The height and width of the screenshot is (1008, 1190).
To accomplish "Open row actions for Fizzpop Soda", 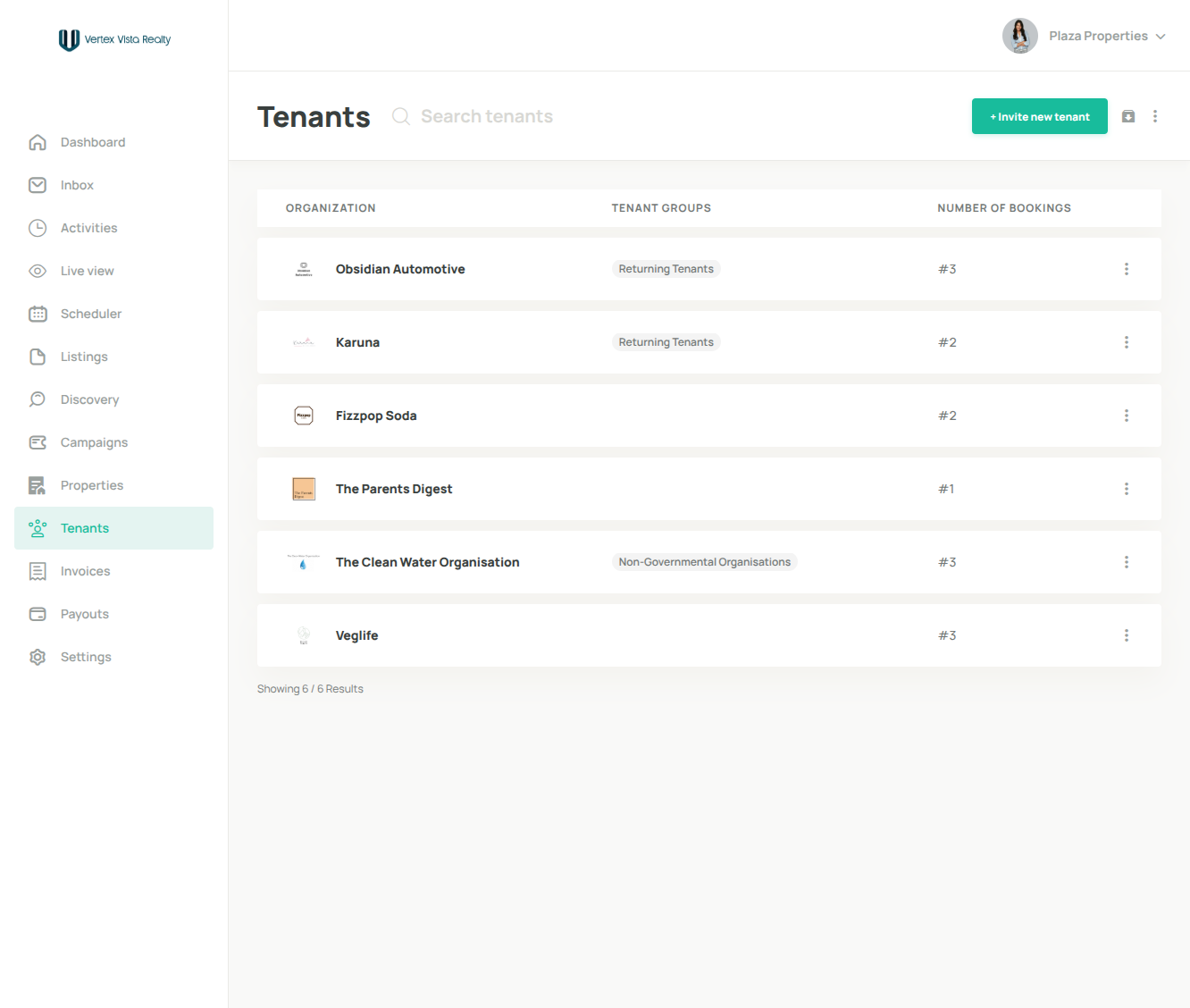I will click(x=1127, y=416).
